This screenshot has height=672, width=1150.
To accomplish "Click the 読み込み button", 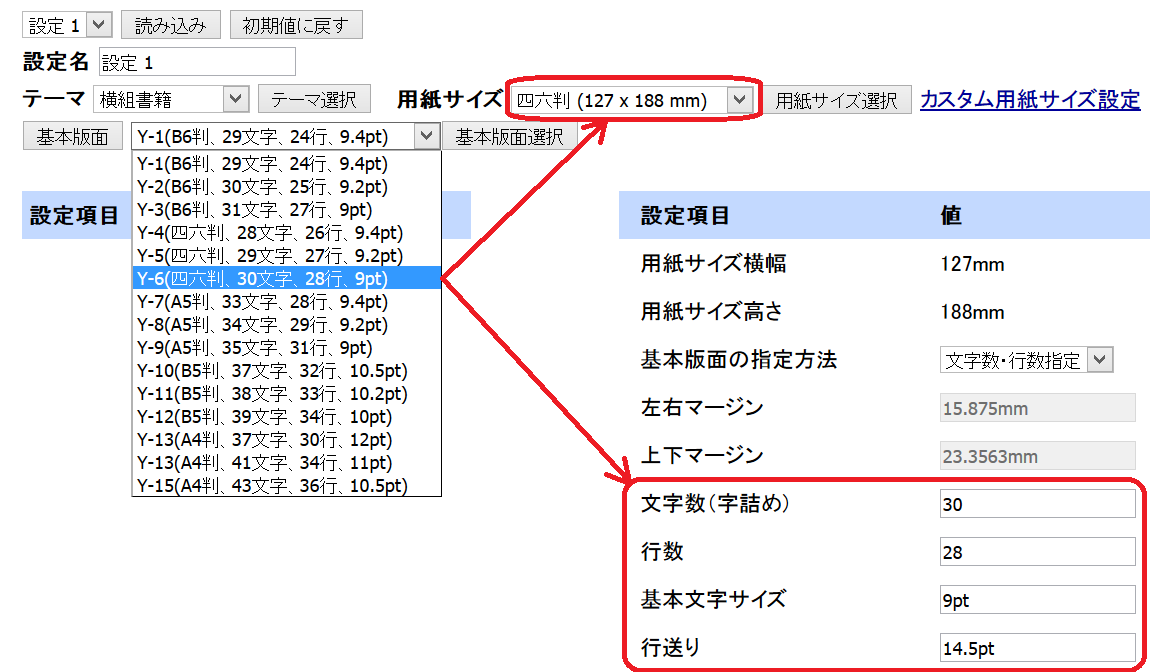I will [170, 25].
